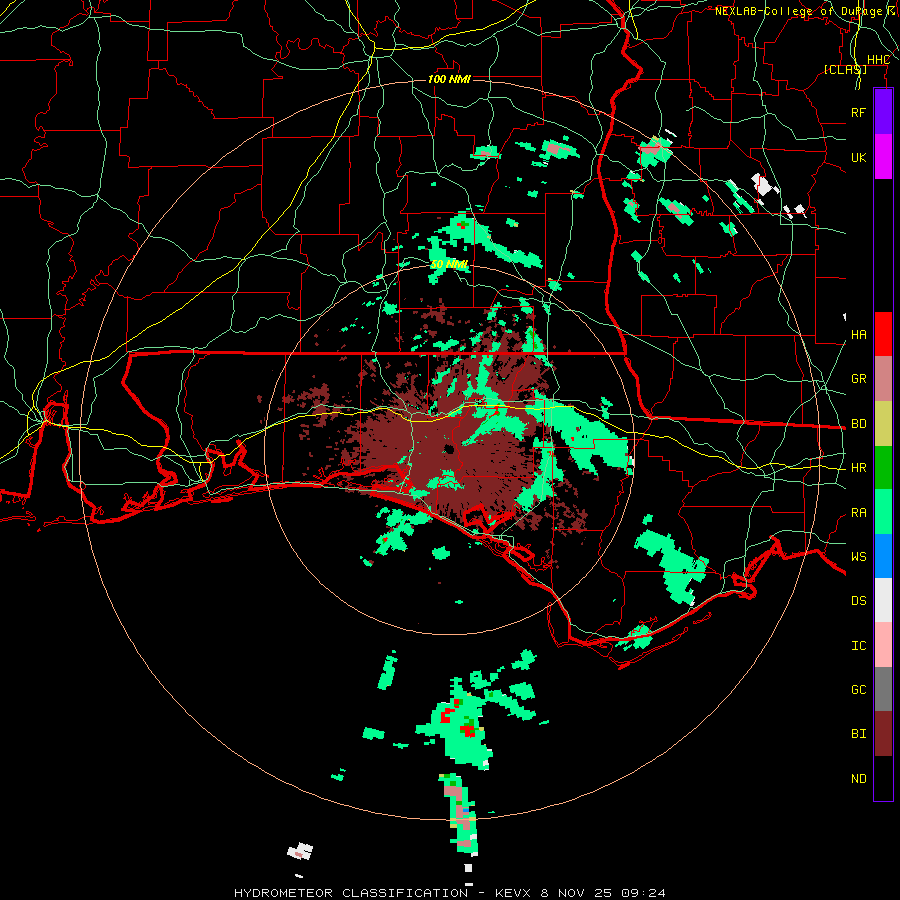Image resolution: width=900 pixels, height=900 pixels.
Task: Click the GC gray legend swatch
Action: 883,689
